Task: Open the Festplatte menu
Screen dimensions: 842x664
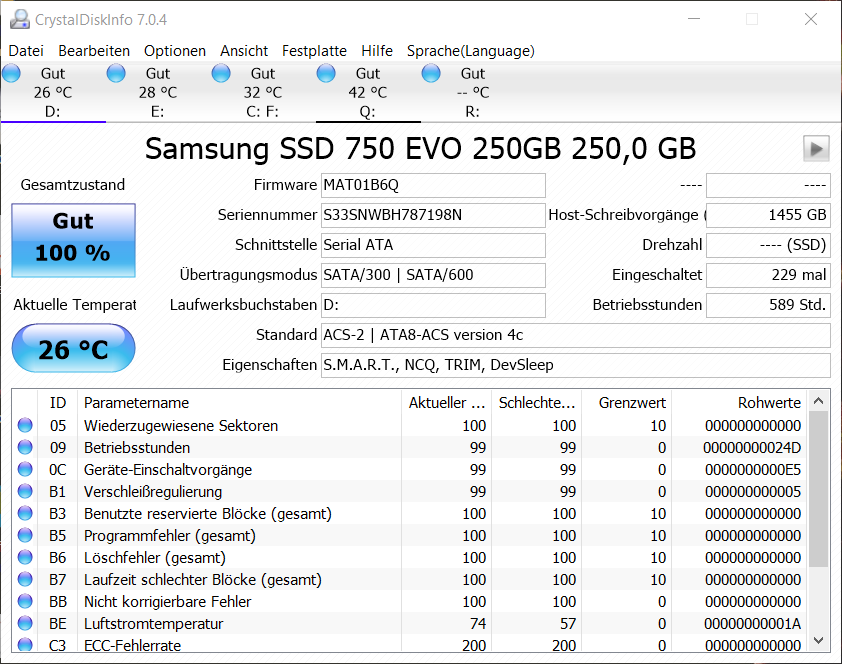Action: (314, 51)
